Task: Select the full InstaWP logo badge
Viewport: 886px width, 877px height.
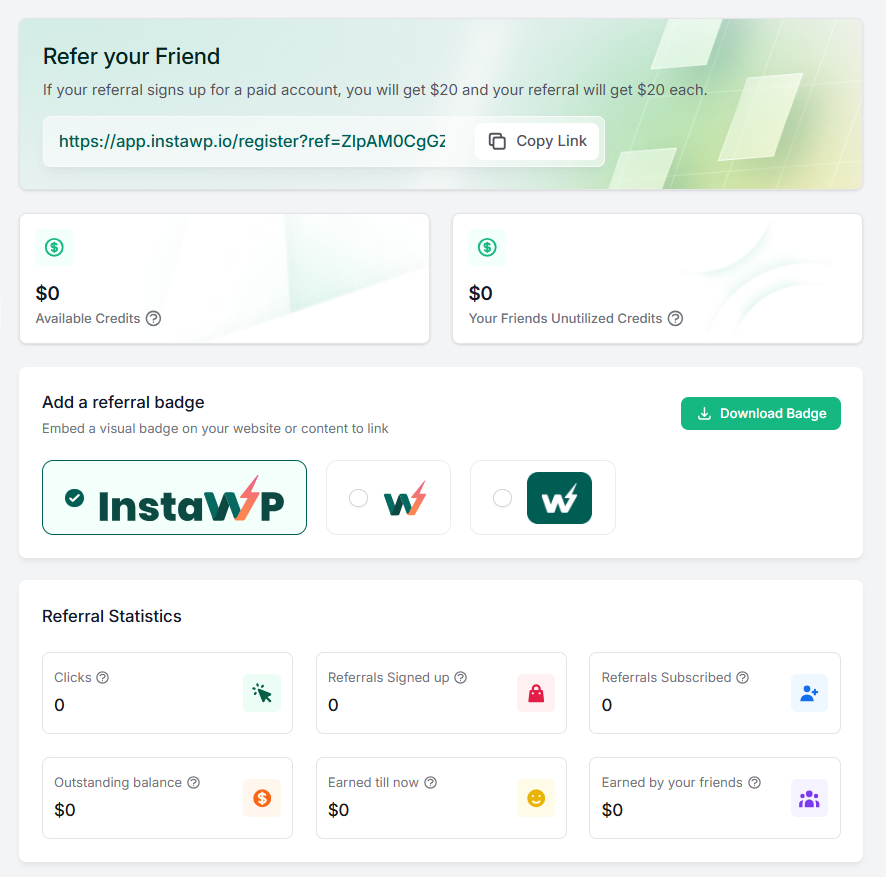Action: point(174,498)
